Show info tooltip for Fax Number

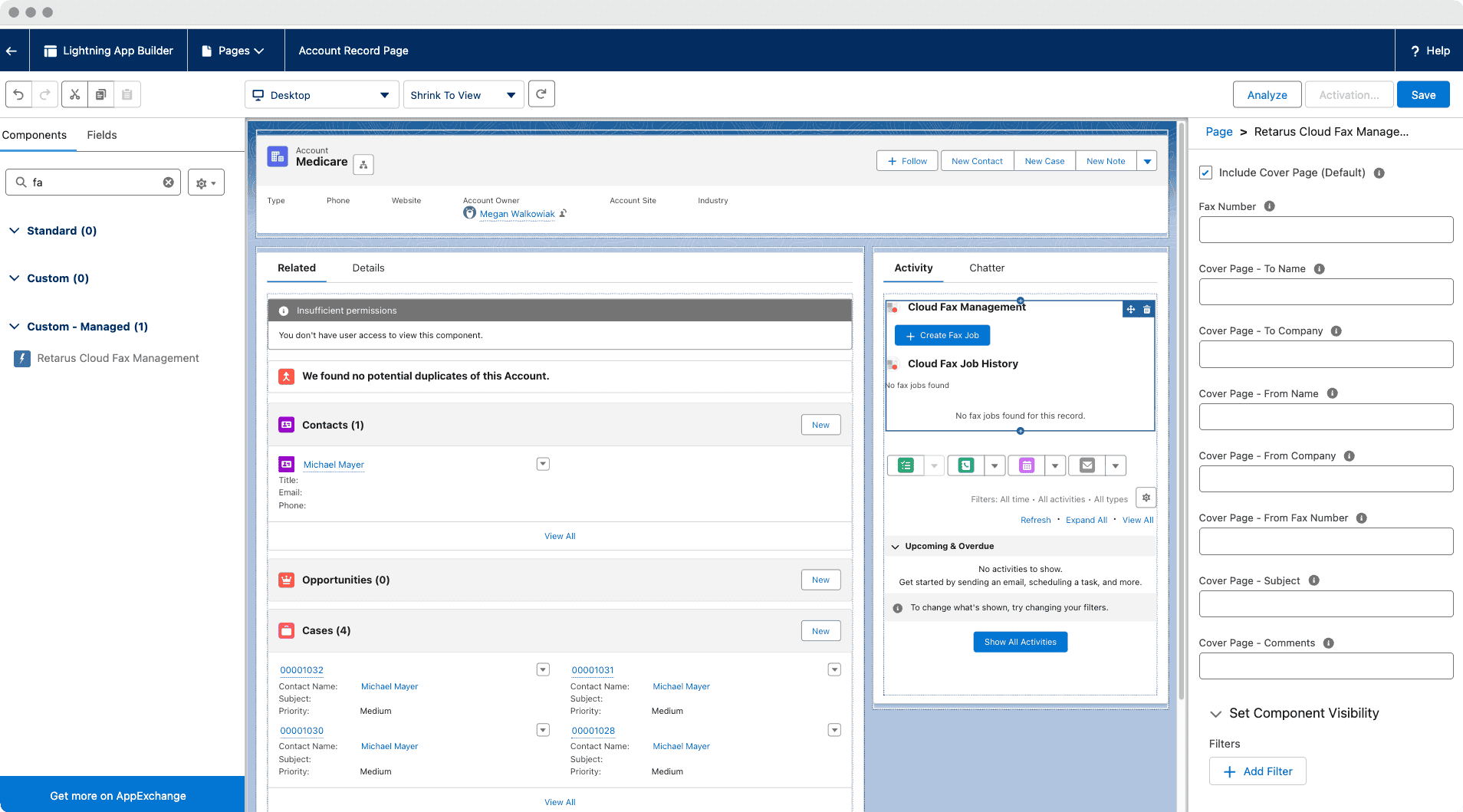[1269, 206]
